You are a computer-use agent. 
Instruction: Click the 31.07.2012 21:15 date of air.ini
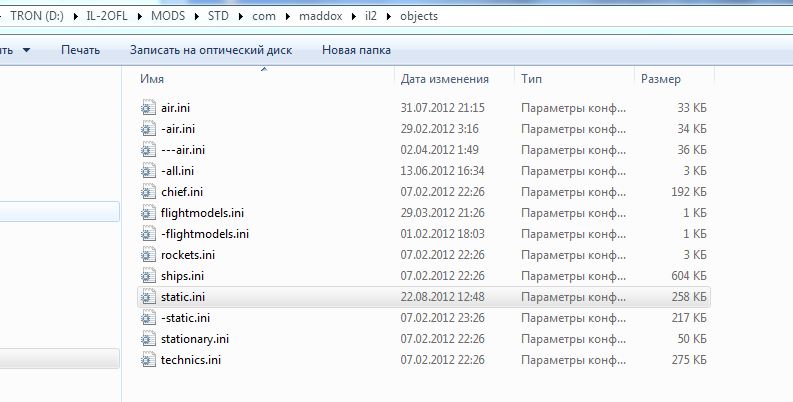pyautogui.click(x=443, y=108)
